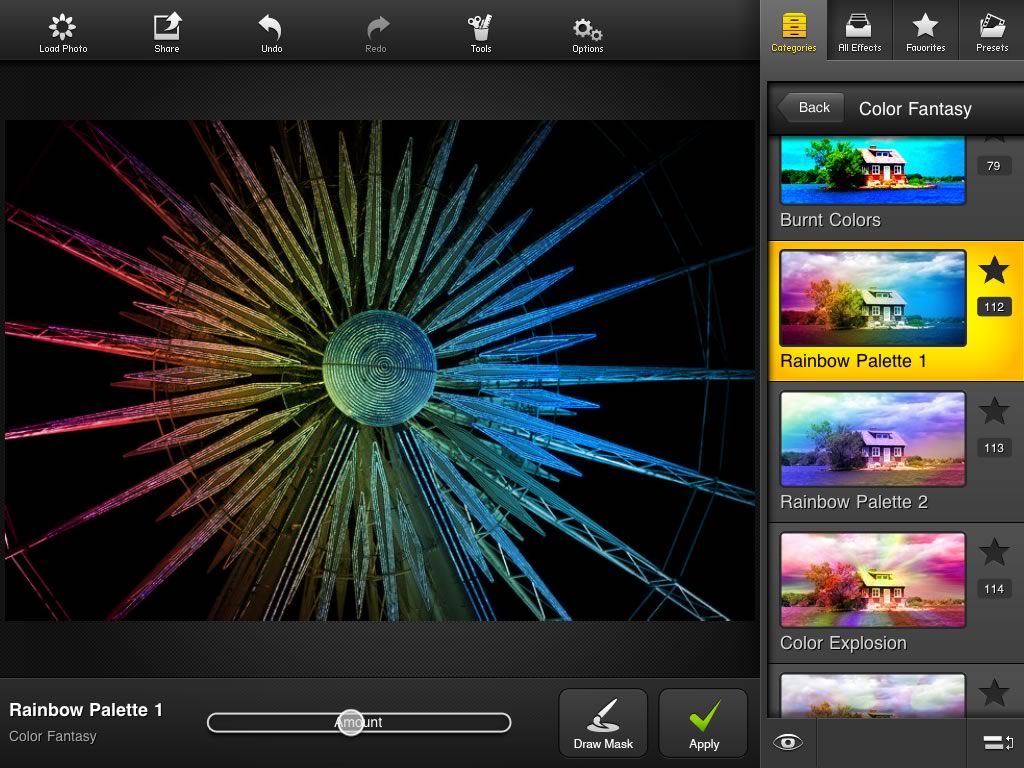Open the Load Photo flower icon
The width and height of the screenshot is (1024, 768).
[x=63, y=27]
